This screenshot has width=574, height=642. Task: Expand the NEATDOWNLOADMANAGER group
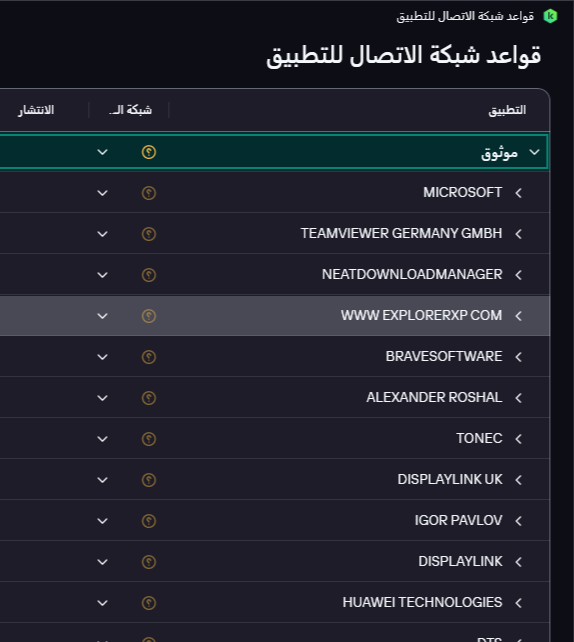(519, 275)
